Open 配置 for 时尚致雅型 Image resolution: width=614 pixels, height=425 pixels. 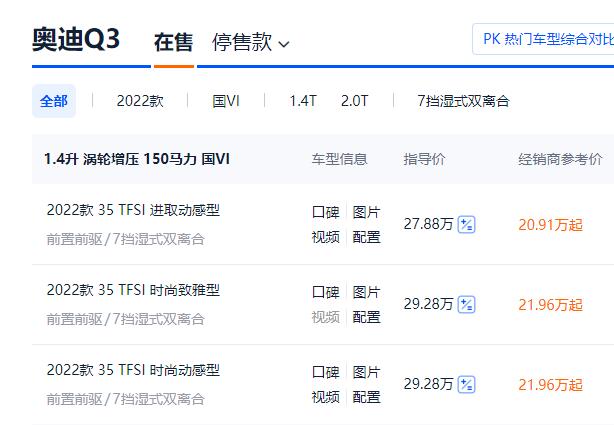click(x=367, y=317)
